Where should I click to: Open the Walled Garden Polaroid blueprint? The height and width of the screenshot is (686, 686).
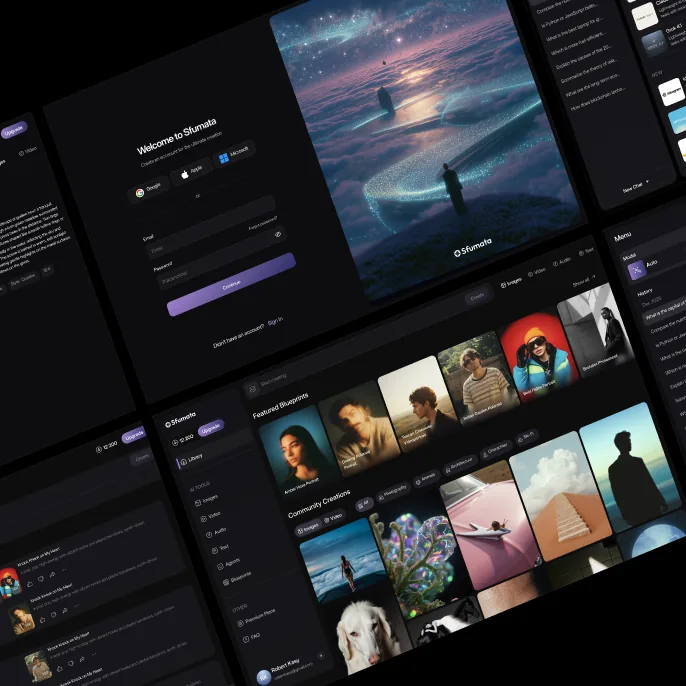pos(478,377)
